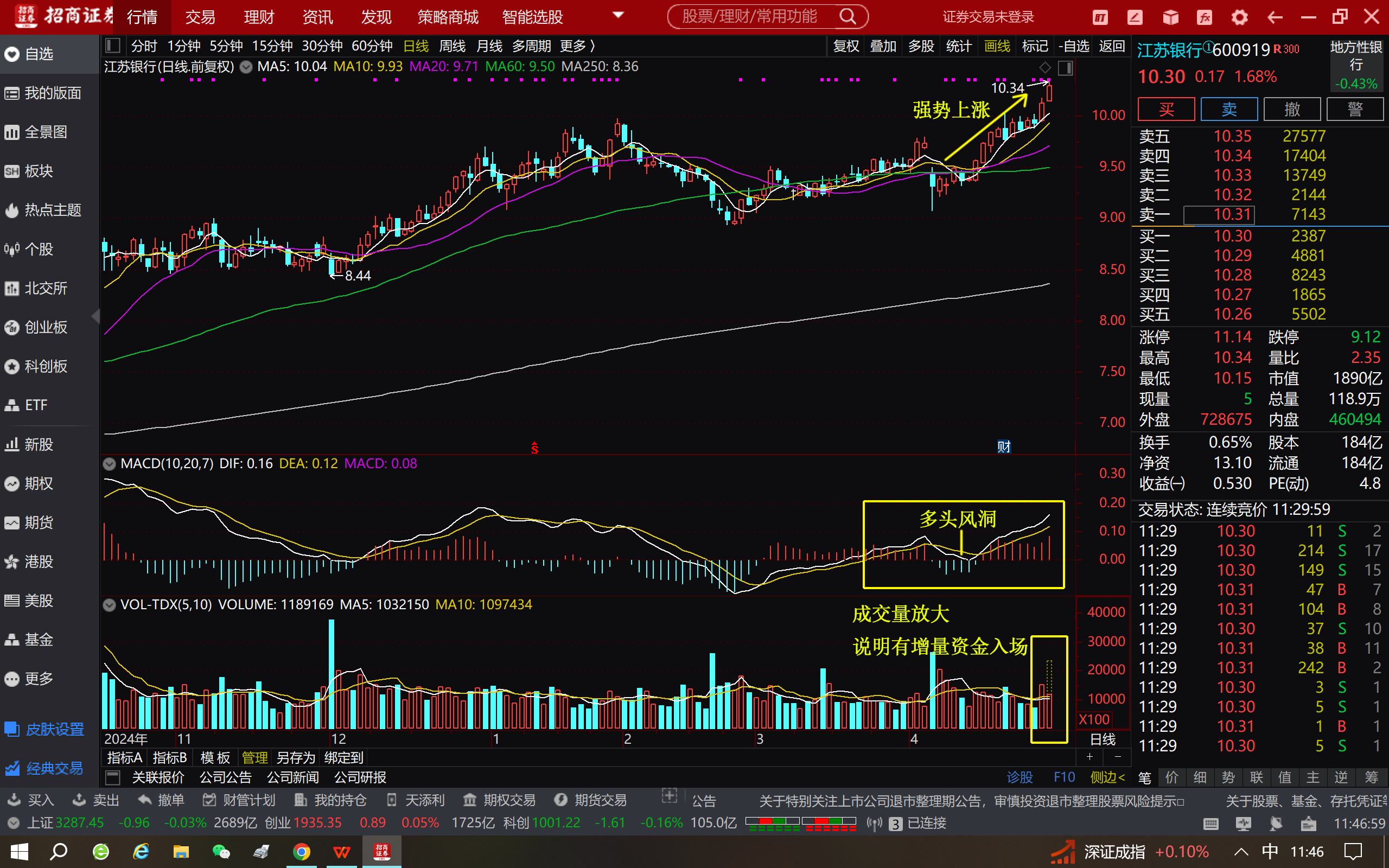This screenshot has height=868, width=1389.
Task: Open 科创板 in the sidebar
Action: pos(49,366)
